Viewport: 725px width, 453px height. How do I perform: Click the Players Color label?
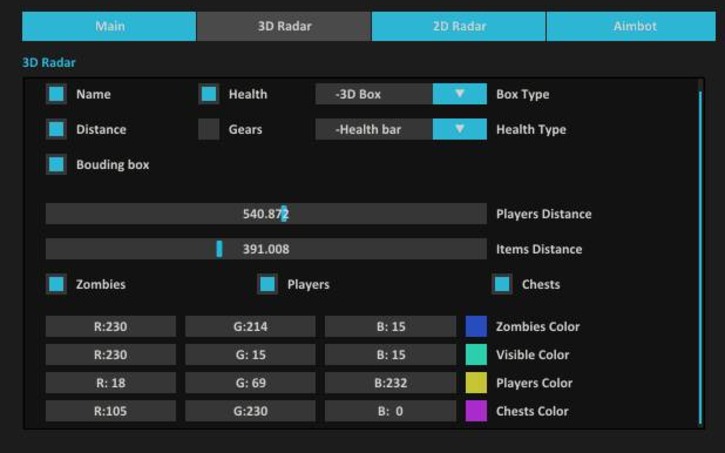pos(534,383)
